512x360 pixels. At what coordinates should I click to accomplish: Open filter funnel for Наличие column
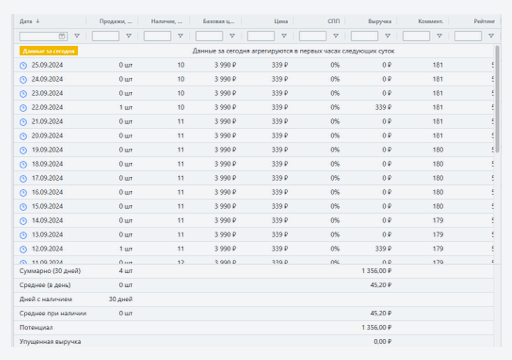pyautogui.click(x=180, y=36)
